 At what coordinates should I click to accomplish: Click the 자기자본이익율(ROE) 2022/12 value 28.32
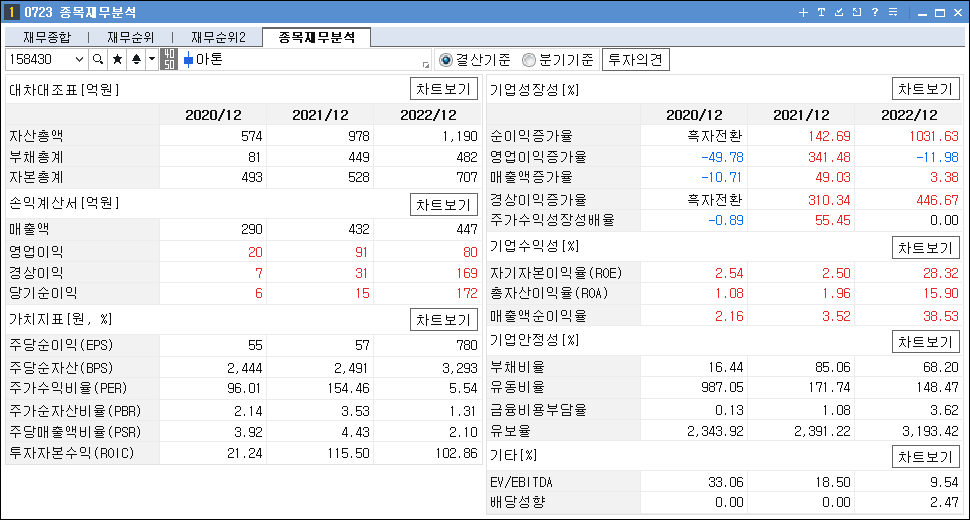[940, 273]
